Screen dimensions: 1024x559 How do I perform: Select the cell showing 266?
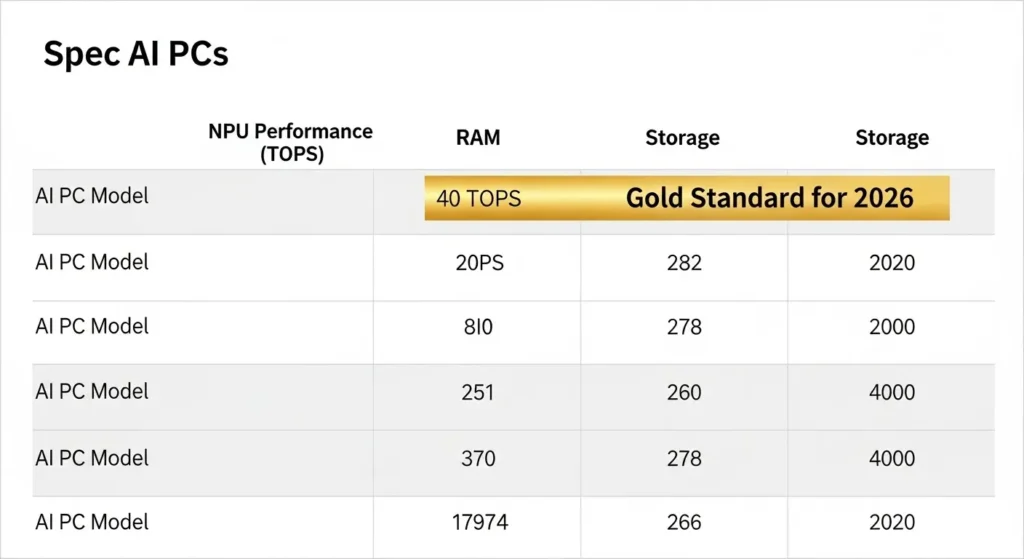tap(684, 522)
